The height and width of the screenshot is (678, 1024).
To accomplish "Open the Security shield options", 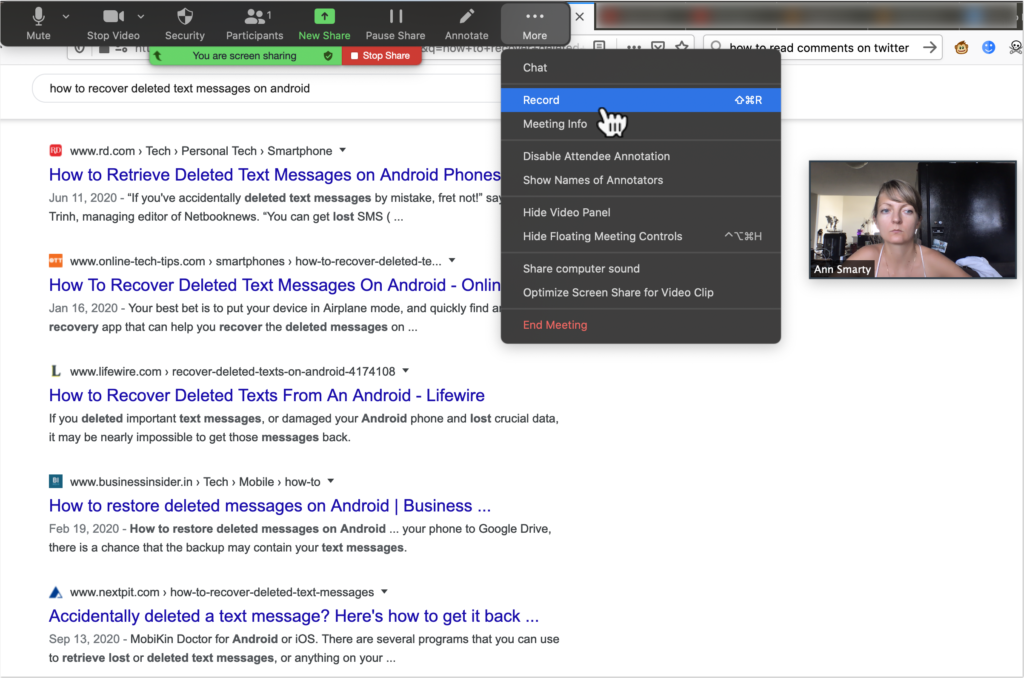I will [185, 23].
